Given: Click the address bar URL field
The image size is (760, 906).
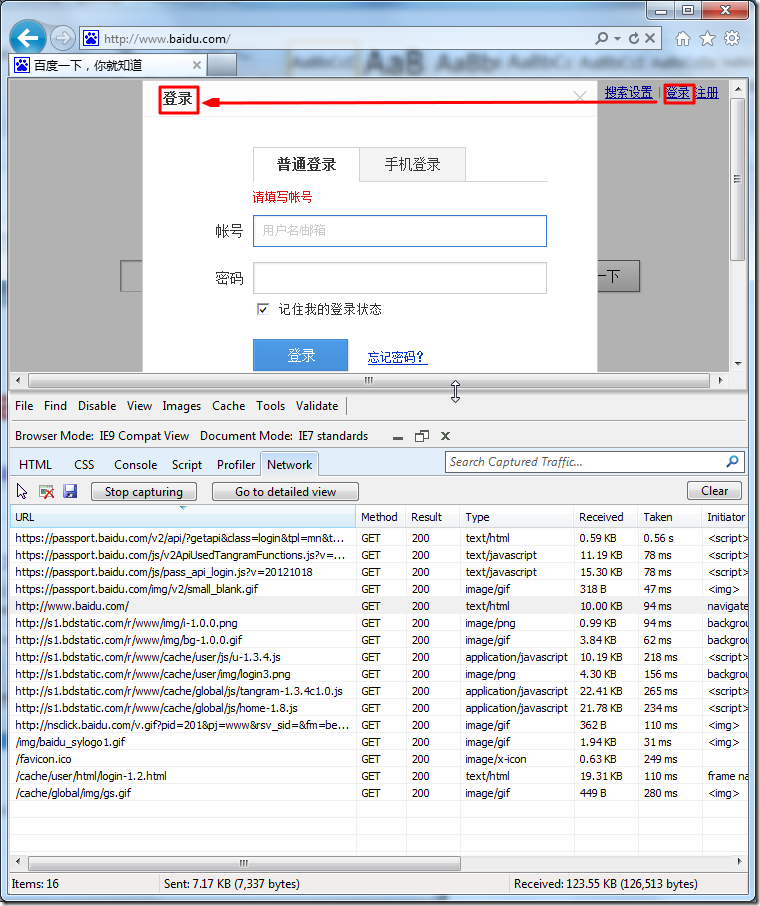Looking at the screenshot, I should pyautogui.click(x=347, y=39).
